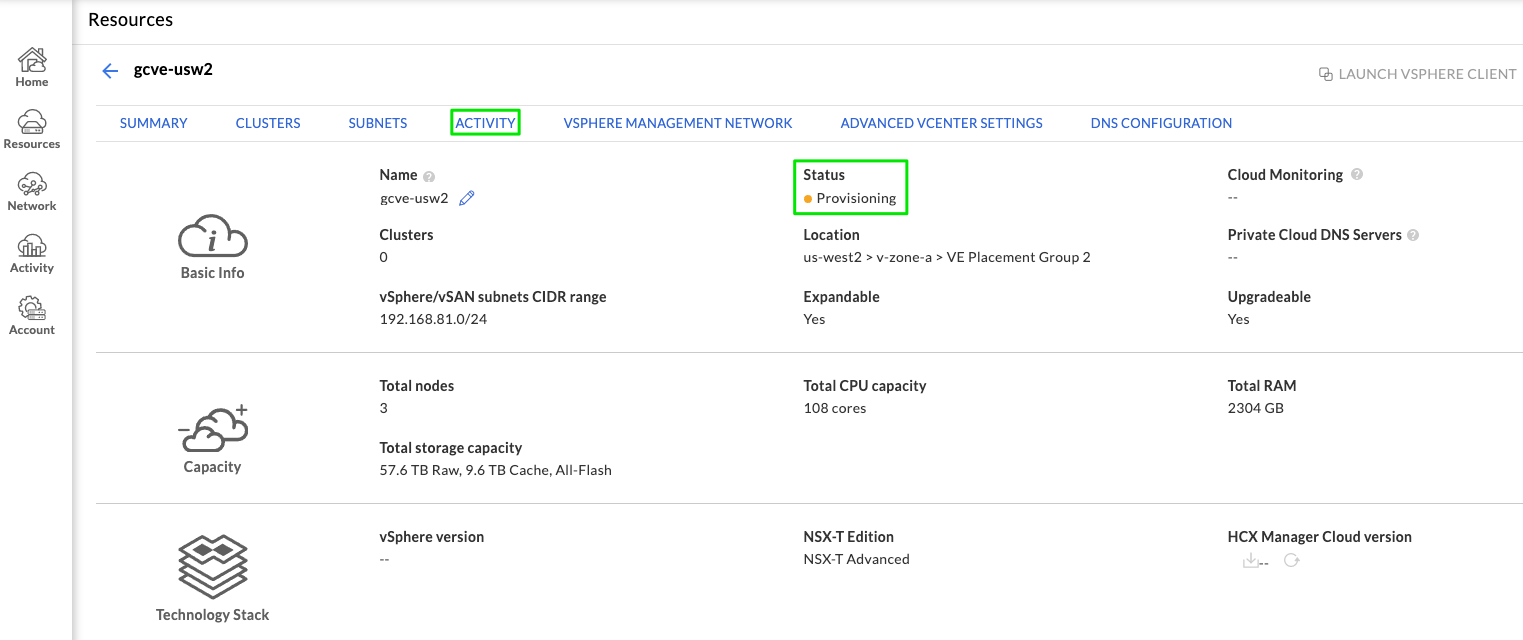Click the Cloud Monitoring label
The image size is (1523, 640).
1285,174
